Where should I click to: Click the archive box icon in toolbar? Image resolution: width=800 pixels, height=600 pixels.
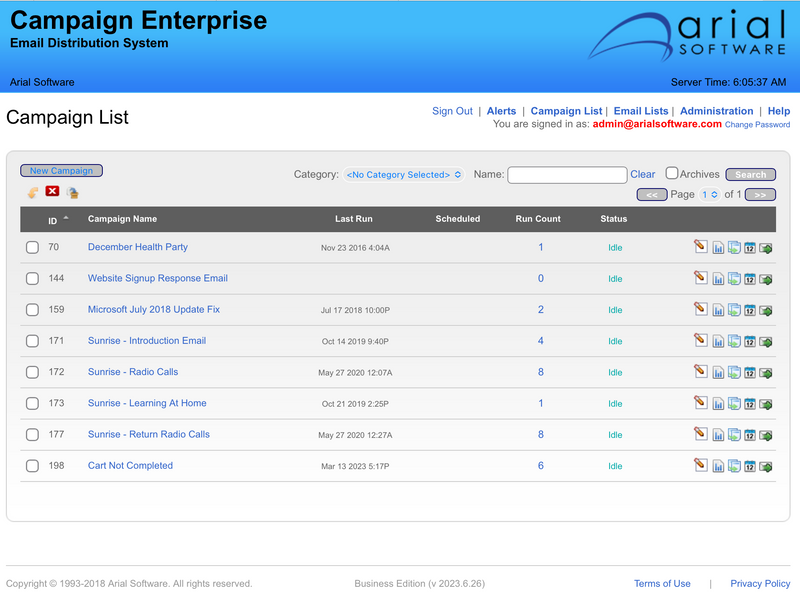(72, 193)
